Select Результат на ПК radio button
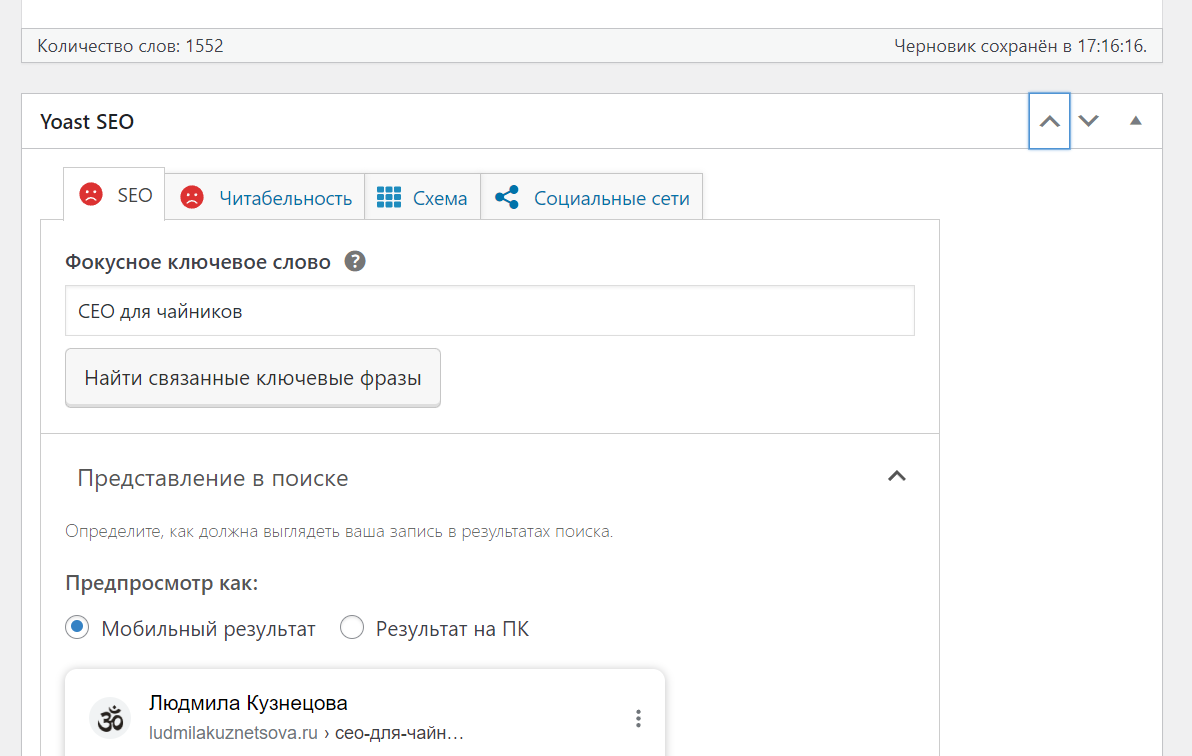This screenshot has width=1192, height=756. click(352, 628)
